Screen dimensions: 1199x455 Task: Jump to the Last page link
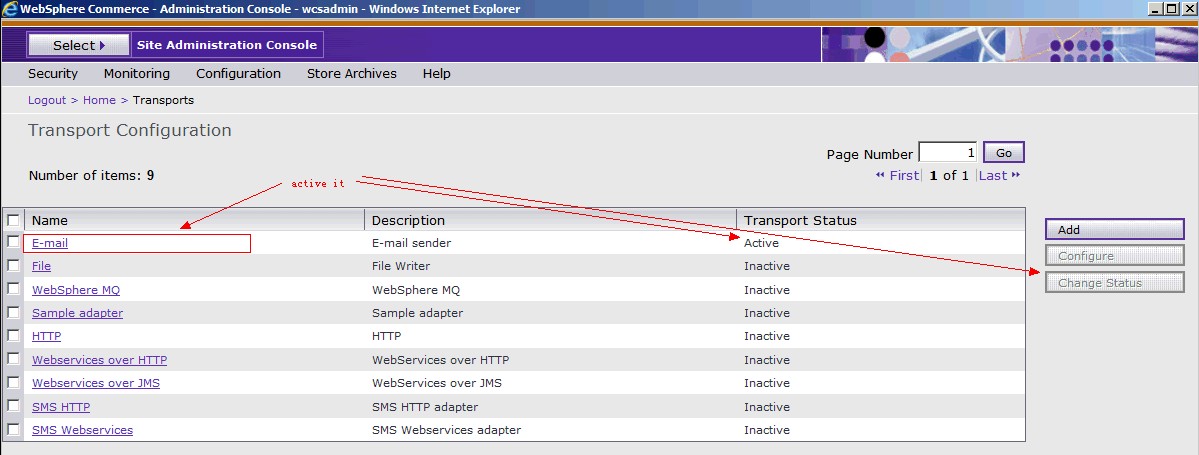pyautogui.click(x=999, y=175)
